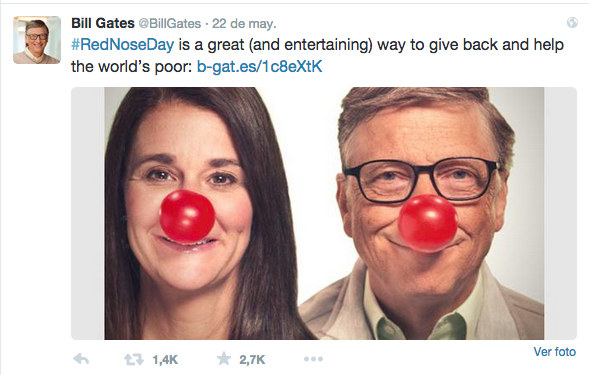Favorite the tweet with the star icon

224,359
